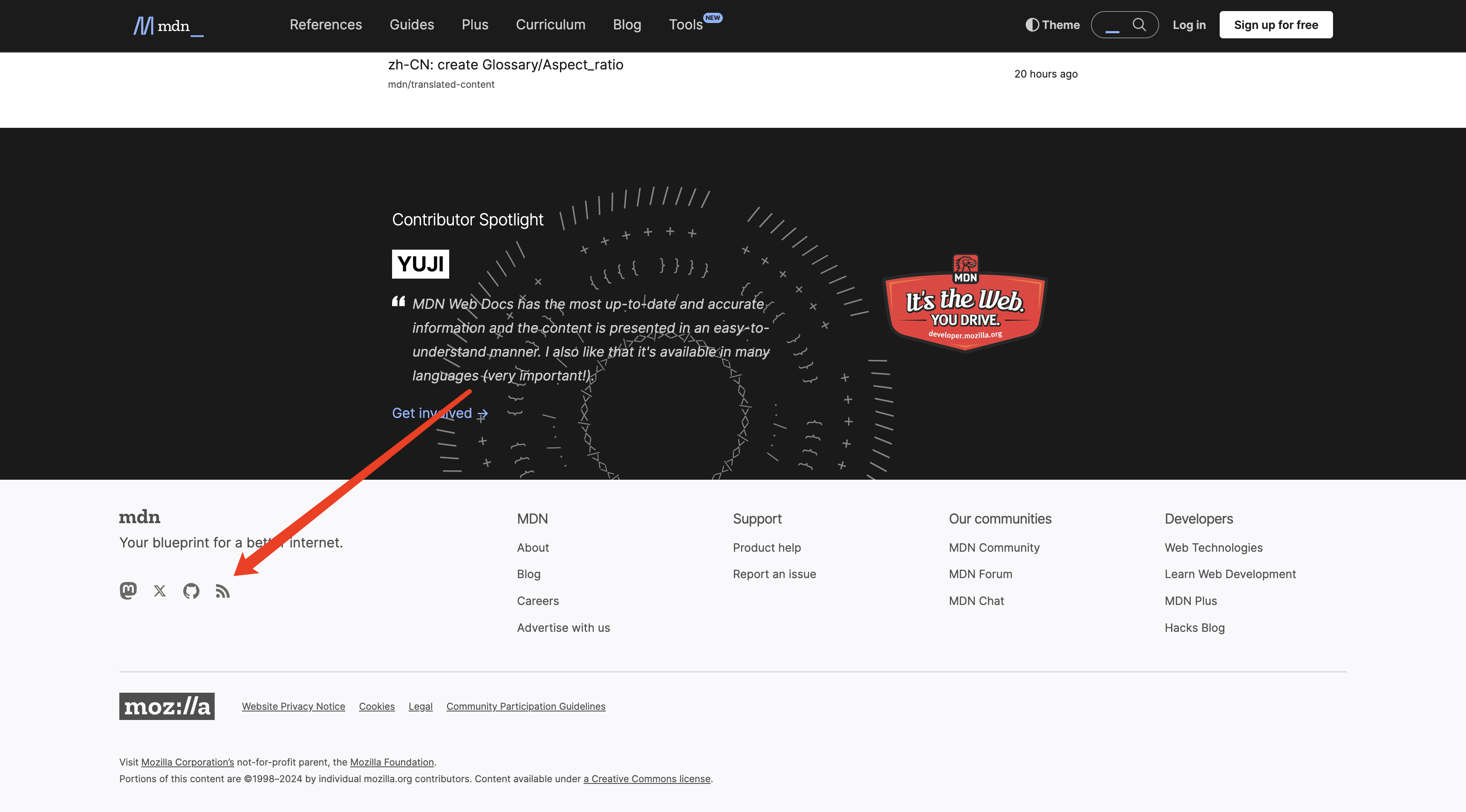This screenshot has width=1466, height=812.
Task: Click the MDN logo in the header
Action: [x=168, y=26]
